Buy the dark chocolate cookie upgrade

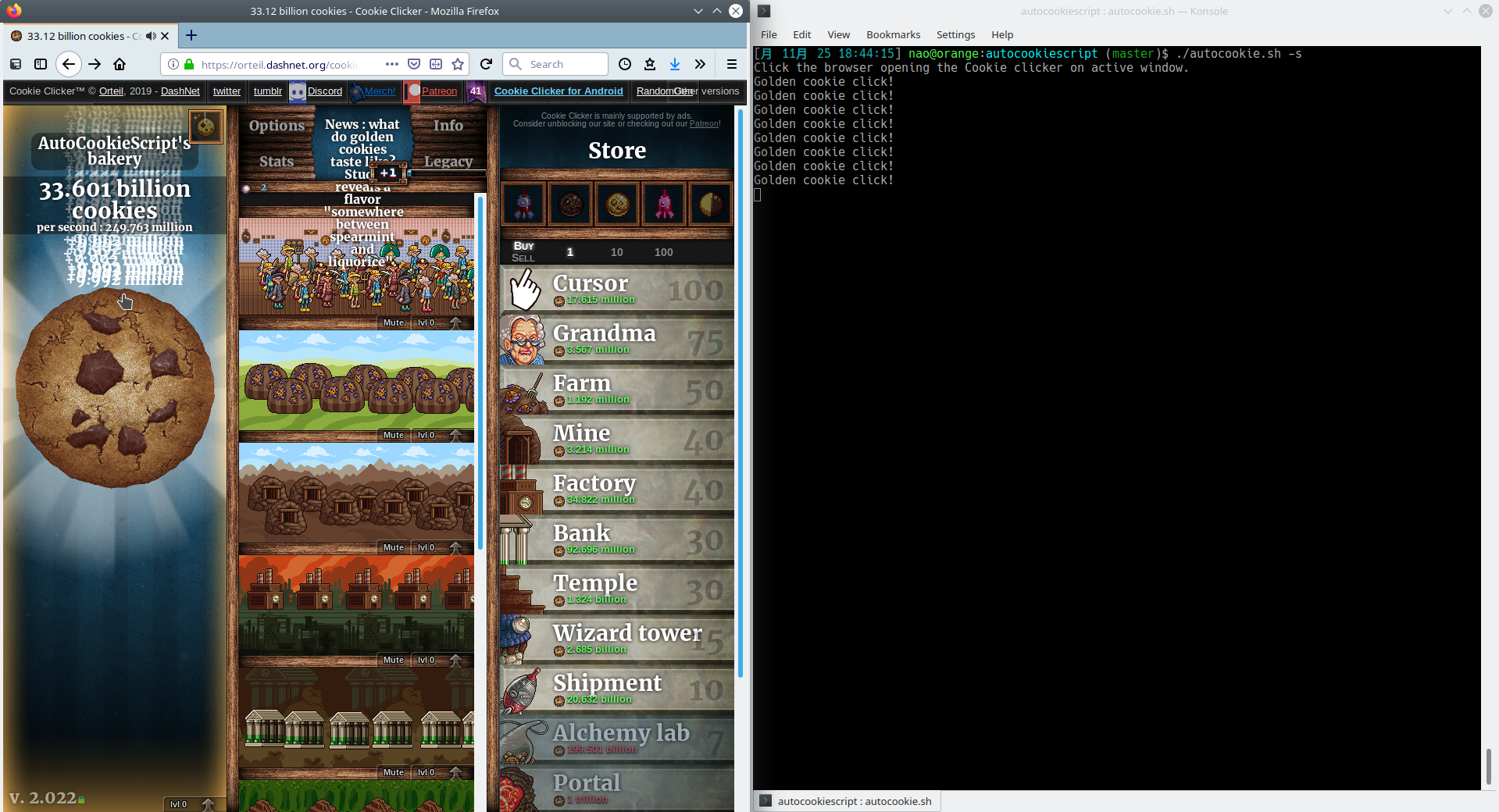(x=570, y=205)
